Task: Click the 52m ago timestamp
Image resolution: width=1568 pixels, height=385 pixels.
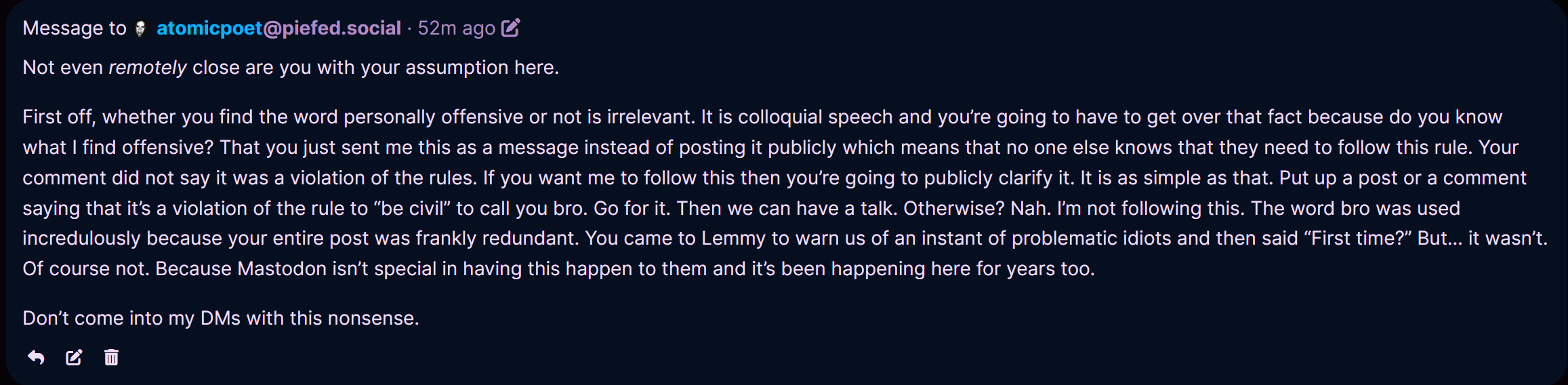Action: point(457,28)
